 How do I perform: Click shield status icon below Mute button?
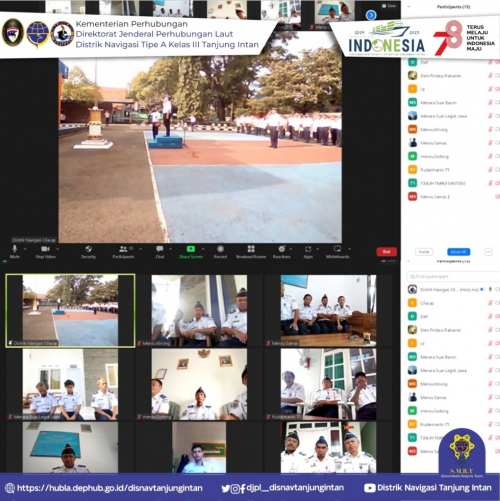click(x=5, y=262)
